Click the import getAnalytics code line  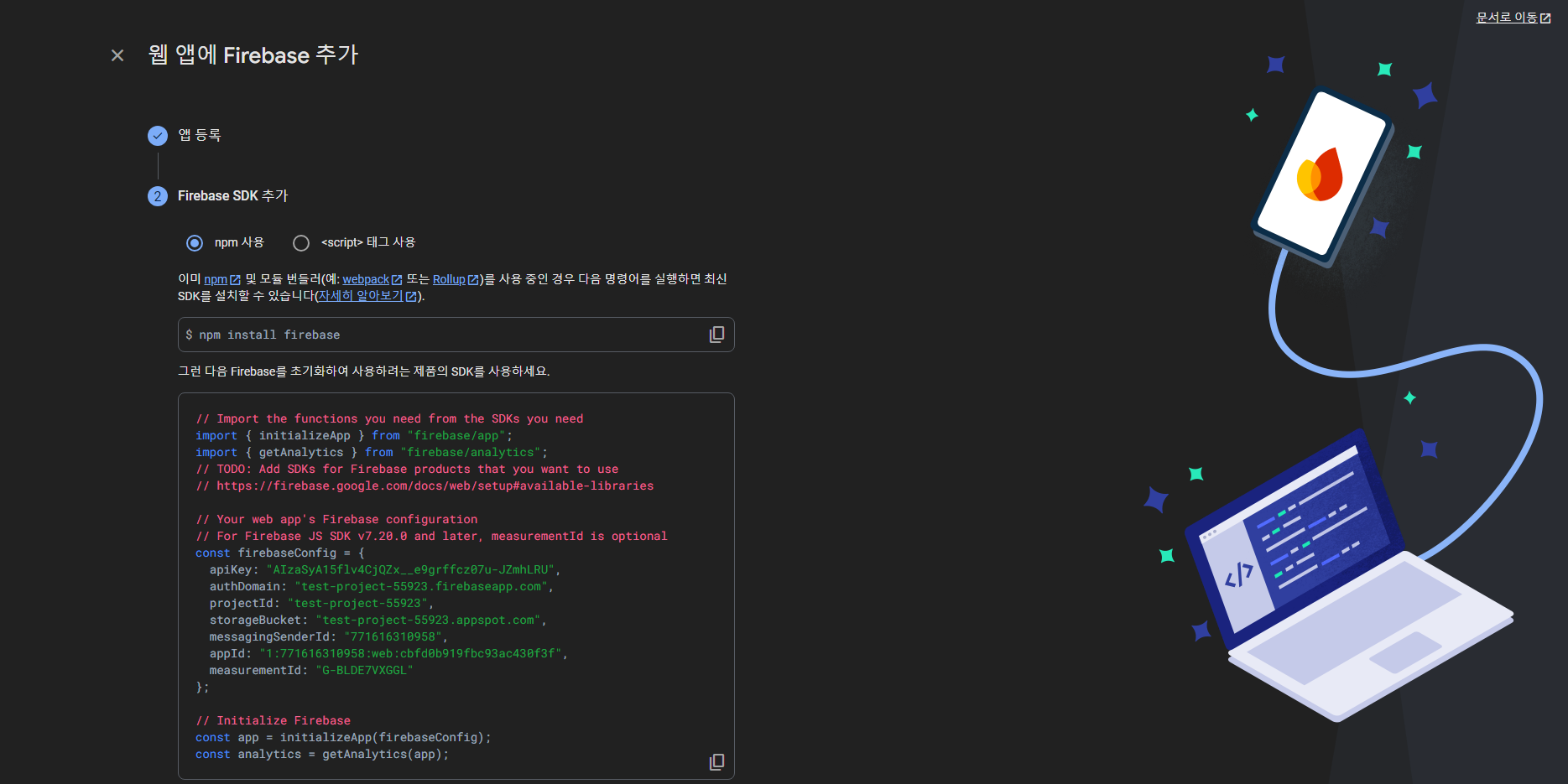click(x=372, y=452)
